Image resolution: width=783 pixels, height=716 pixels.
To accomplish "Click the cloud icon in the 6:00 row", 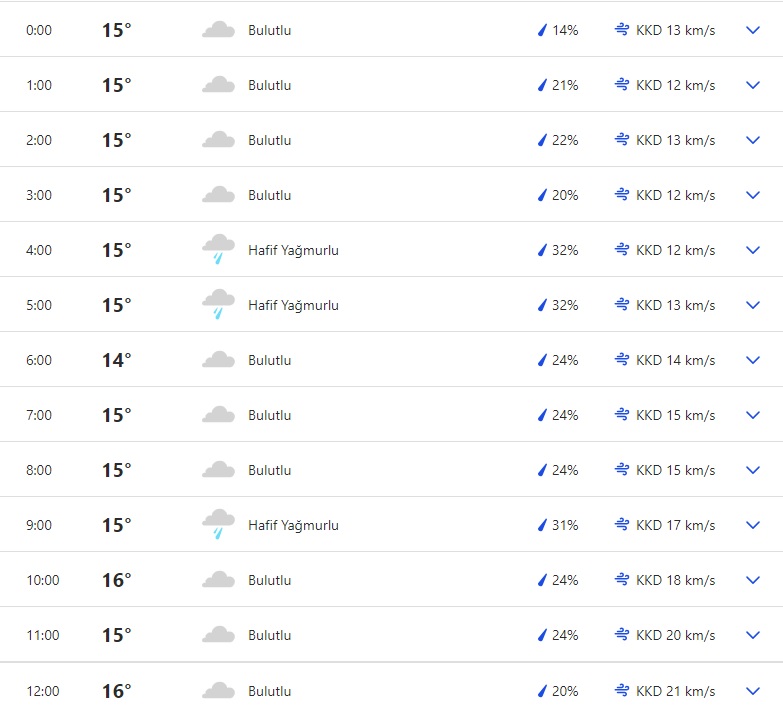I will (x=218, y=360).
